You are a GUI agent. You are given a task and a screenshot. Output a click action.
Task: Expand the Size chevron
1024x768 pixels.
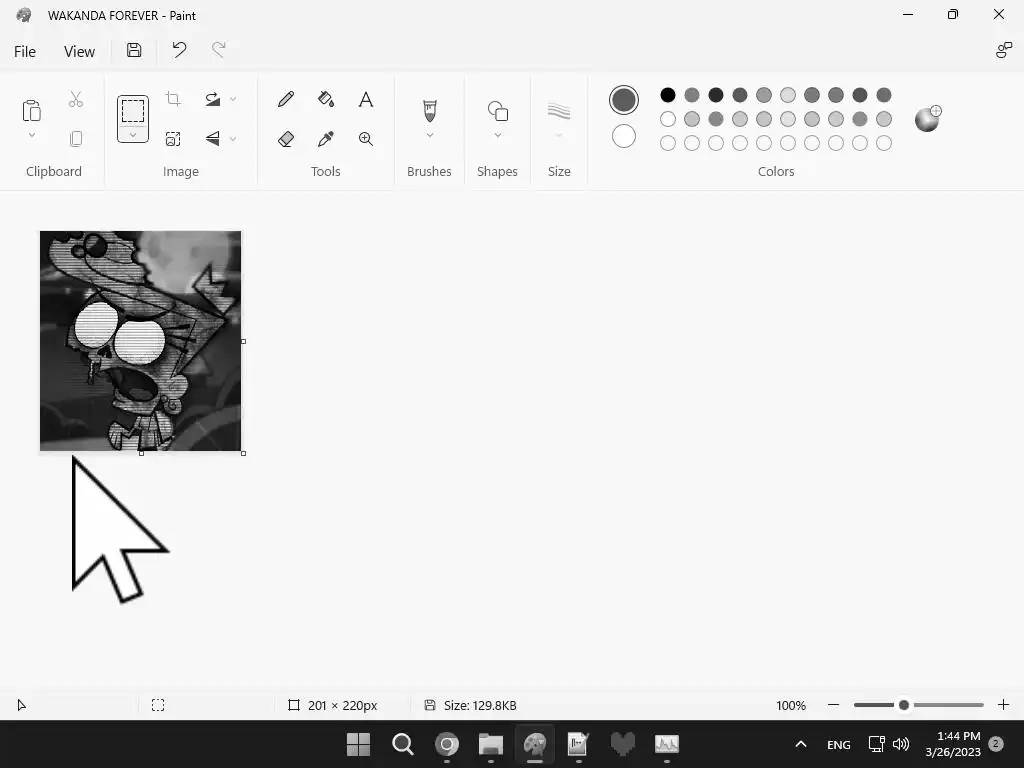pyautogui.click(x=559, y=135)
